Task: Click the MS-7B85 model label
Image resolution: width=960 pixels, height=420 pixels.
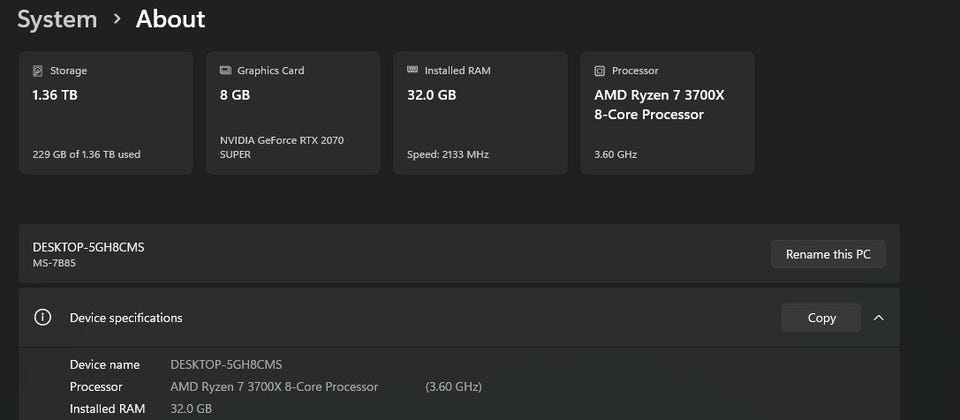Action: [53, 264]
